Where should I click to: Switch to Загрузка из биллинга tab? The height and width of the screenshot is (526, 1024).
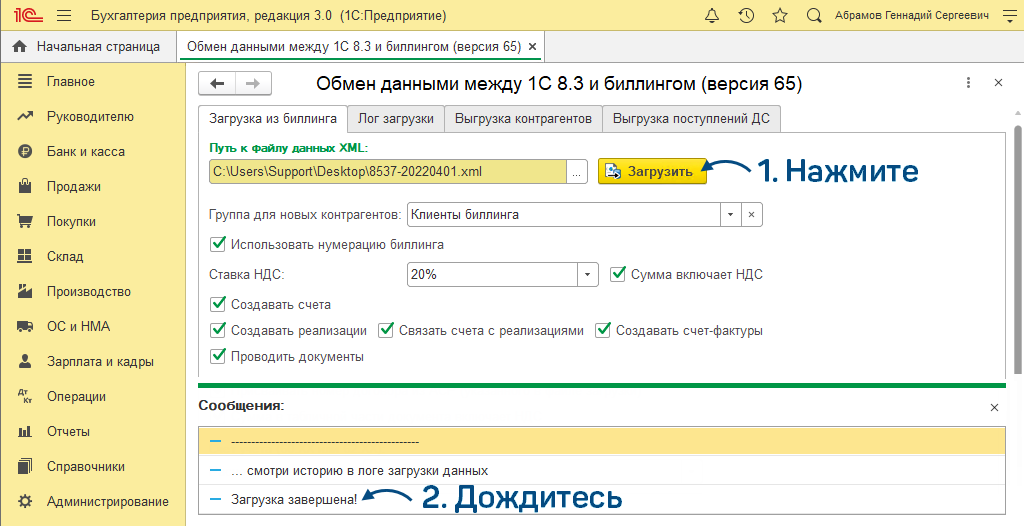[273, 119]
